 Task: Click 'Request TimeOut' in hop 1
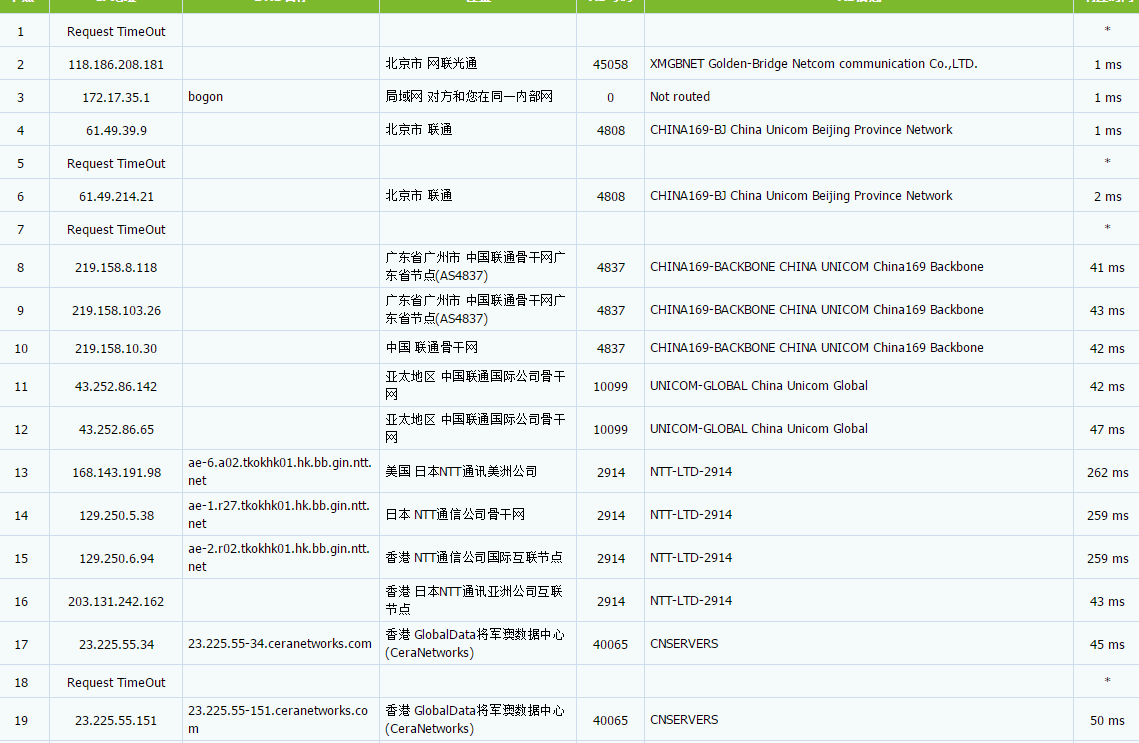[x=116, y=32]
